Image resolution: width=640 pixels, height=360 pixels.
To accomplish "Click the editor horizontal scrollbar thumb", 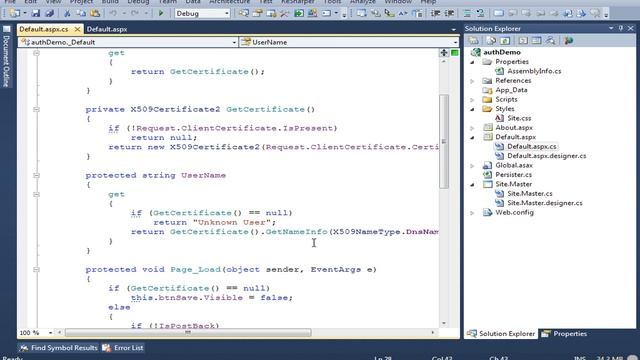I will [x=188, y=333].
